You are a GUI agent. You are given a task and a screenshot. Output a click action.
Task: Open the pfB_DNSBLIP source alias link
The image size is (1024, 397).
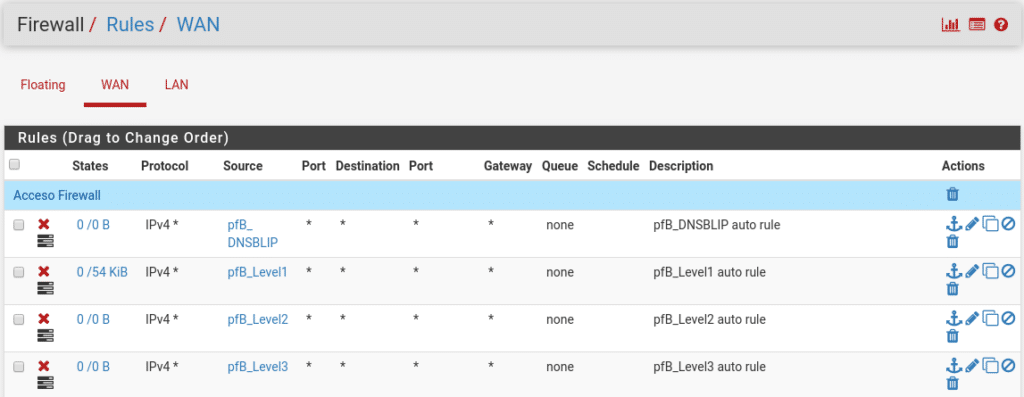pyautogui.click(x=252, y=234)
